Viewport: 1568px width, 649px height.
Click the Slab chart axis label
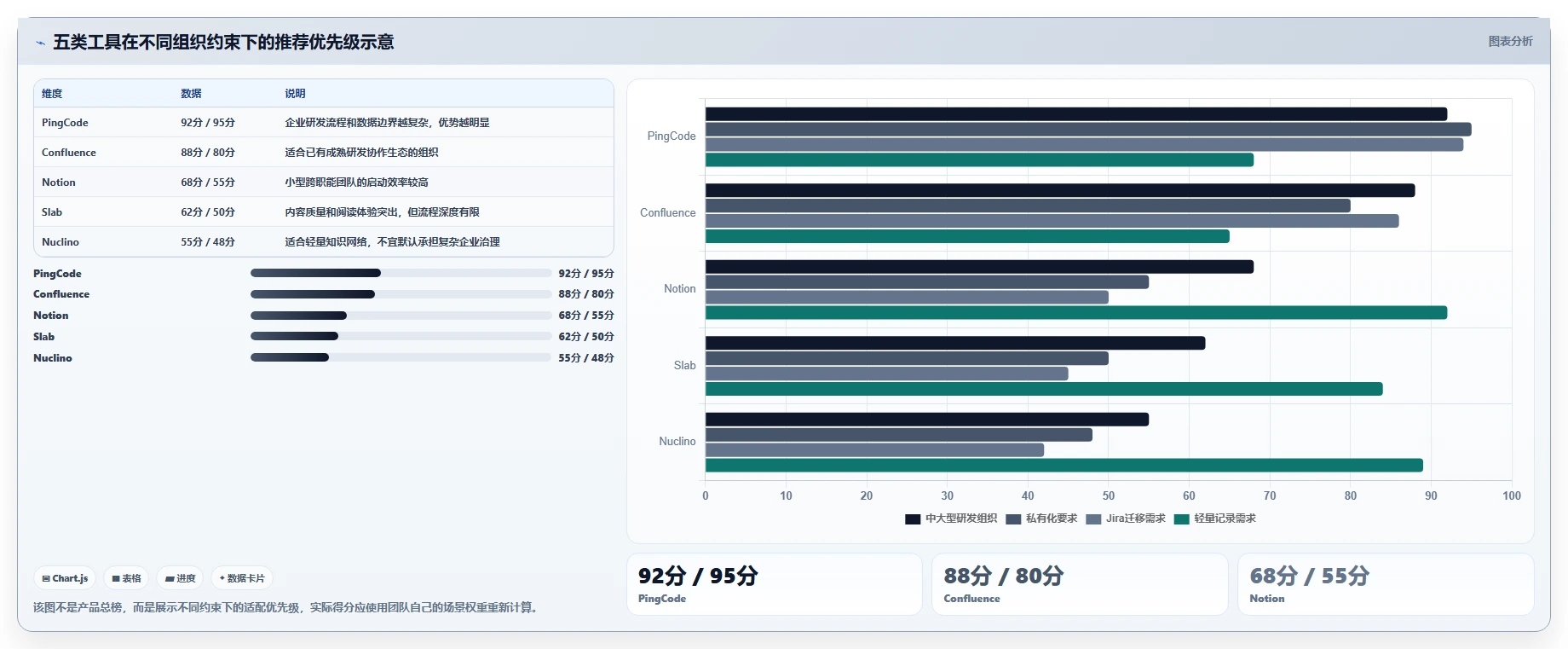click(685, 366)
